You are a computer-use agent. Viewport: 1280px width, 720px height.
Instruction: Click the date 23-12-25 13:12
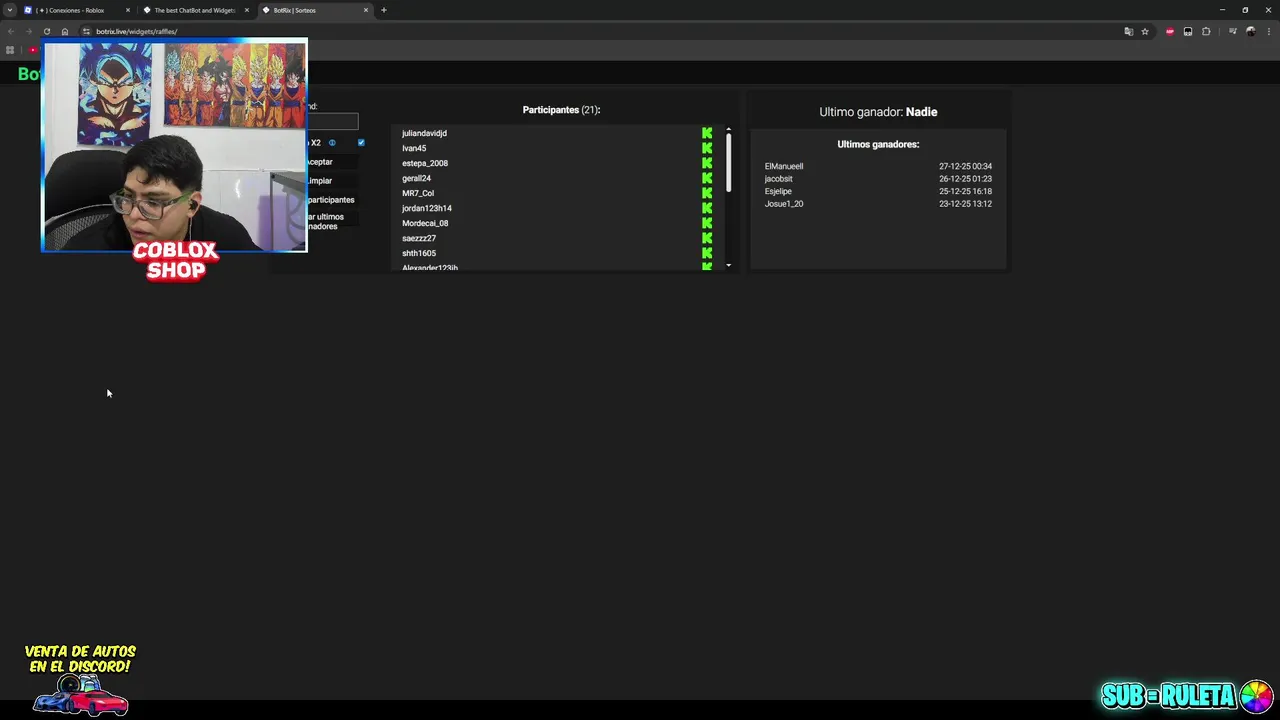(x=965, y=204)
